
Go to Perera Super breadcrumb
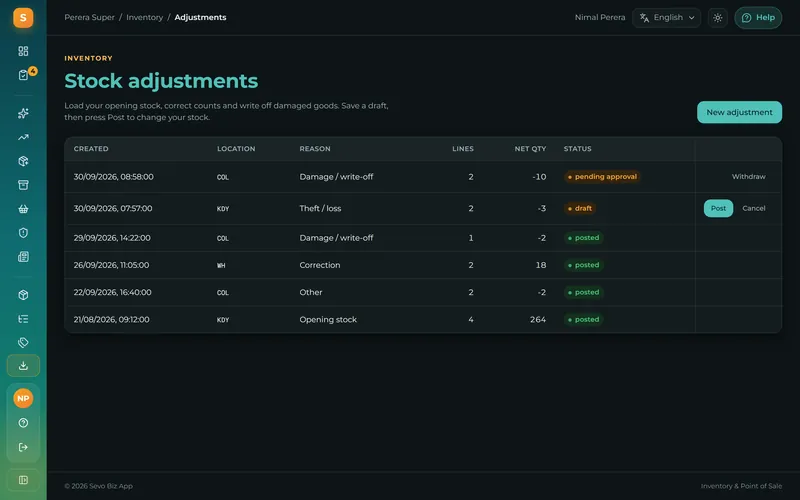pos(89,17)
